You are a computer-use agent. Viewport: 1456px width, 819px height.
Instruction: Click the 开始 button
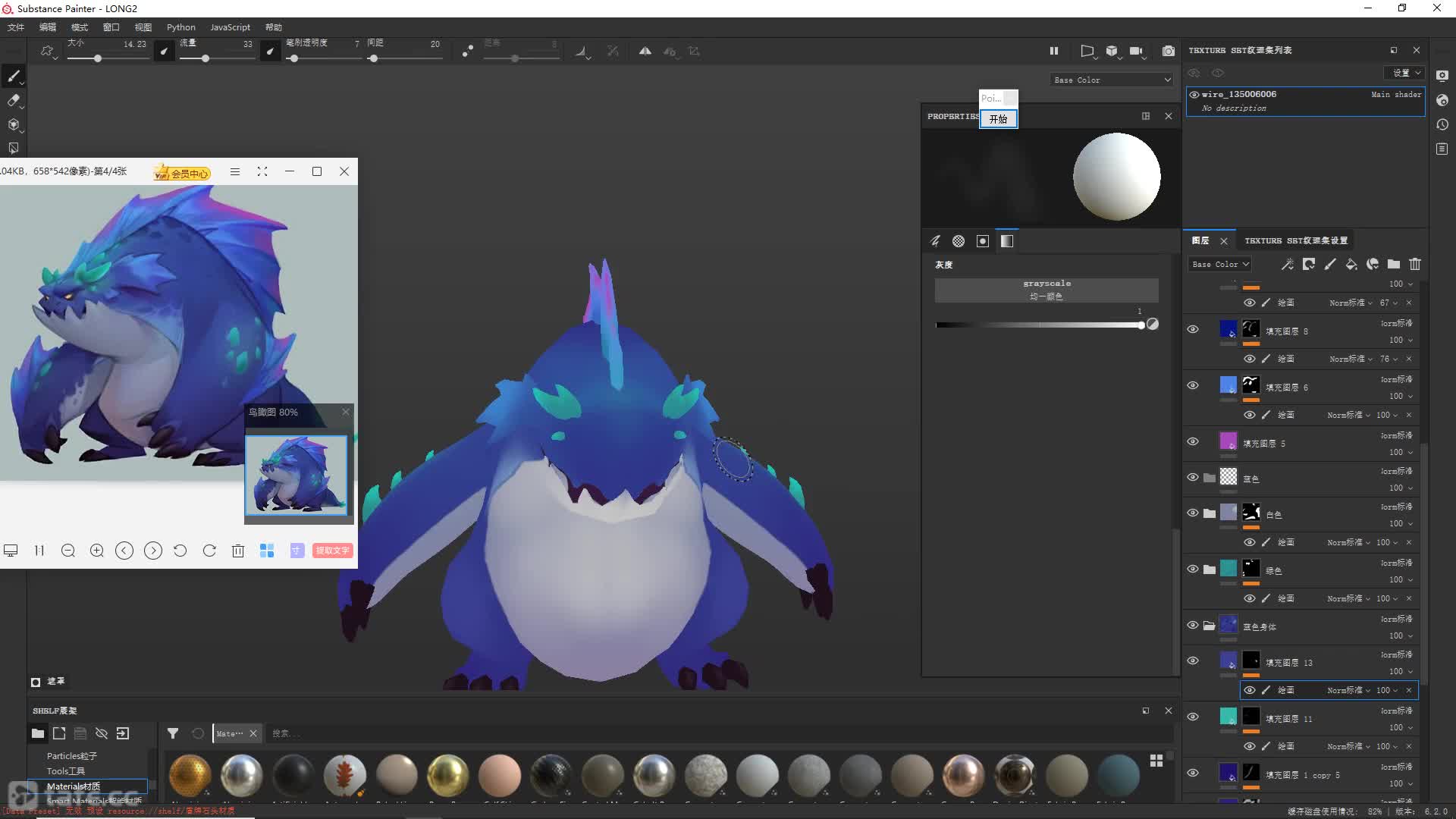point(998,119)
